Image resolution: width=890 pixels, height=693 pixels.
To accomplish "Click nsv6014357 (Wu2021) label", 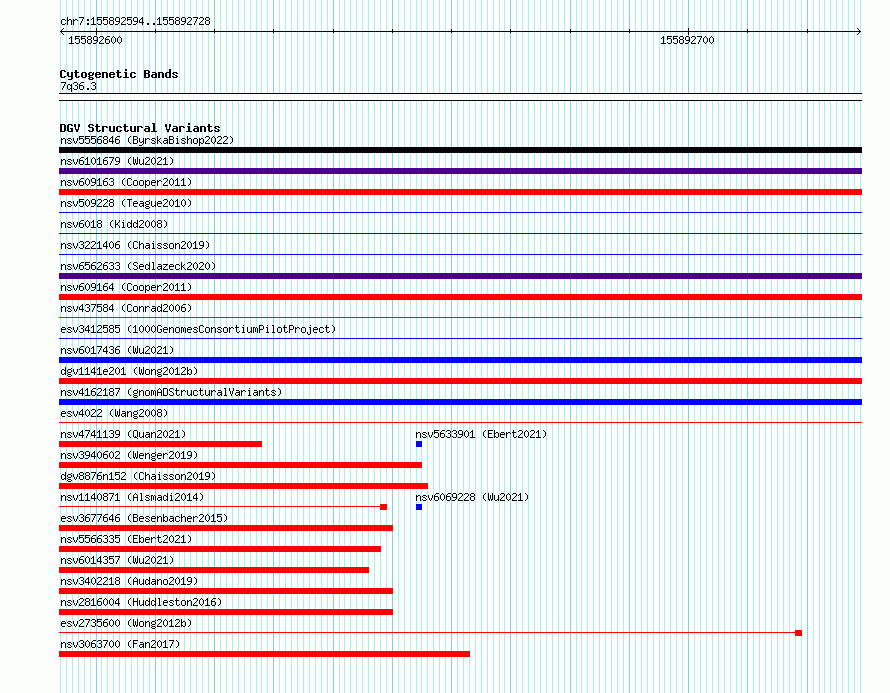I will [x=117, y=560].
